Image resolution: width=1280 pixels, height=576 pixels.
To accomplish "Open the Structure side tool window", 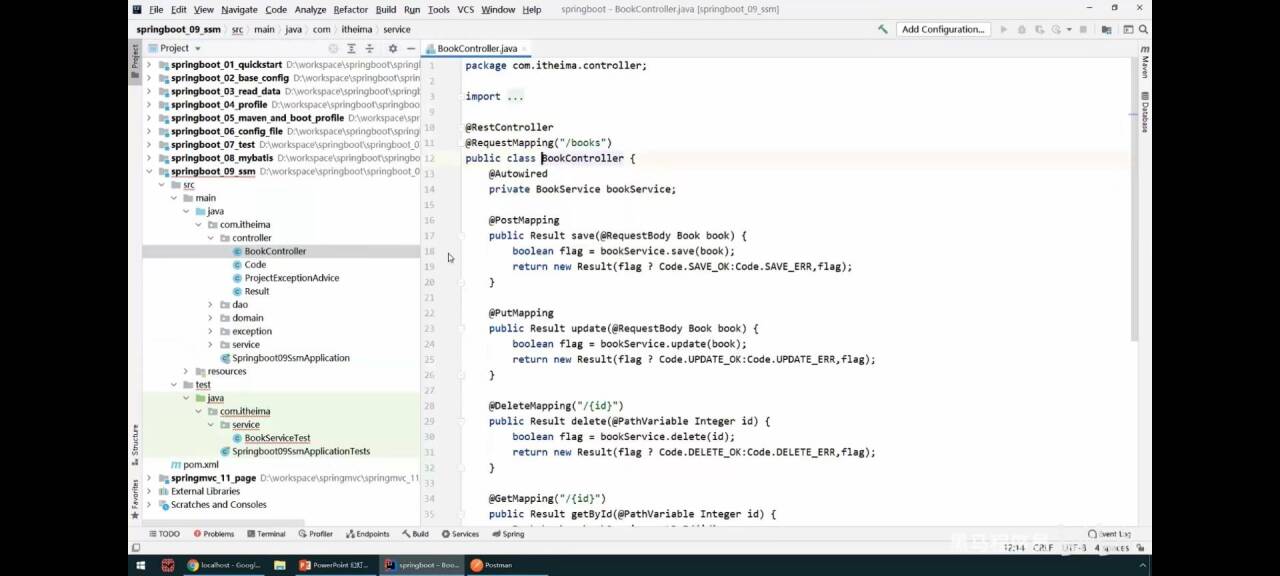I will point(135,446).
